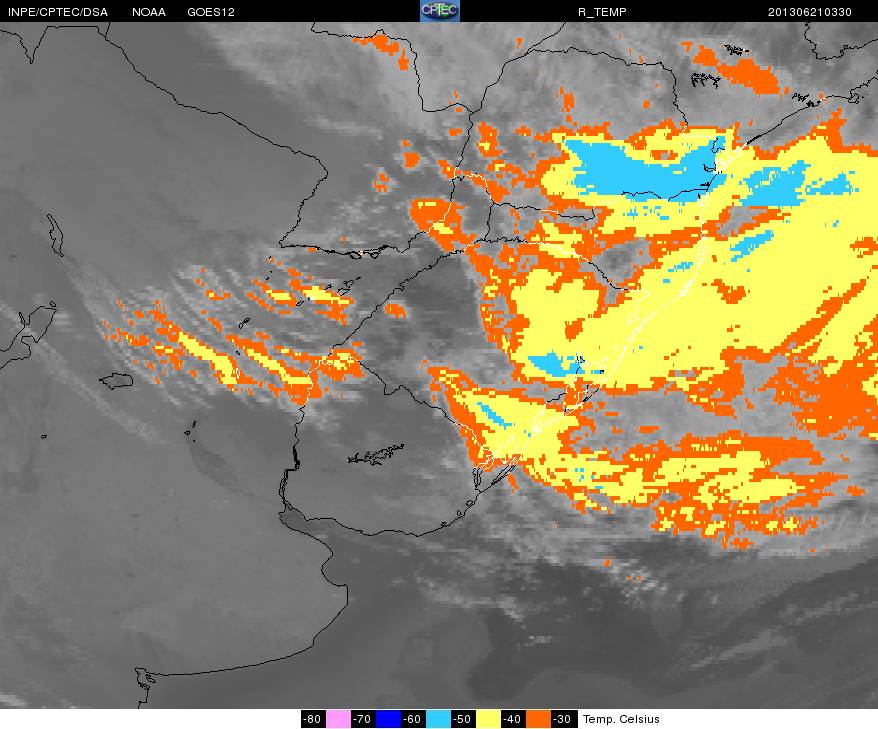This screenshot has width=878, height=729.
Task: Click the GOES12 satellite label
Action: (211, 12)
